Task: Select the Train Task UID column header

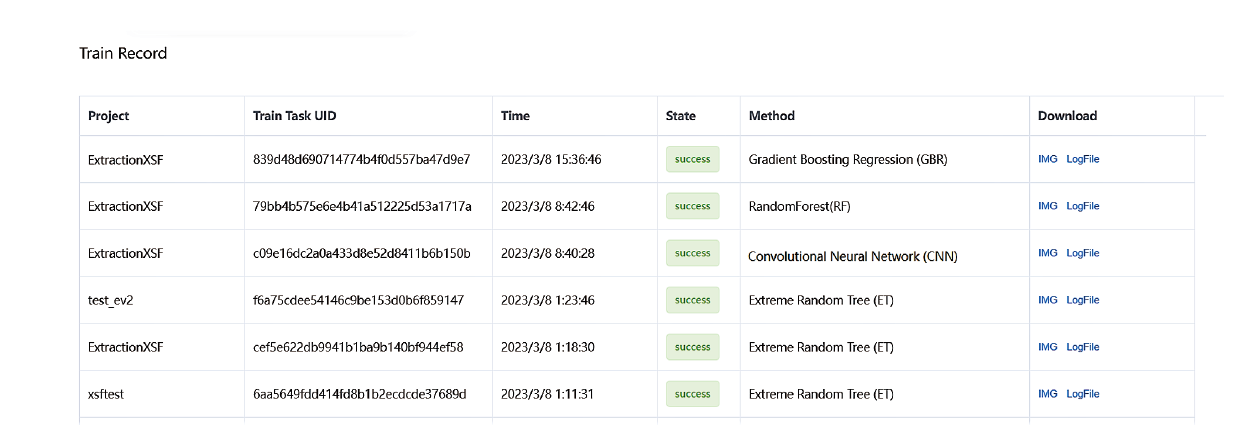Action: coord(295,116)
